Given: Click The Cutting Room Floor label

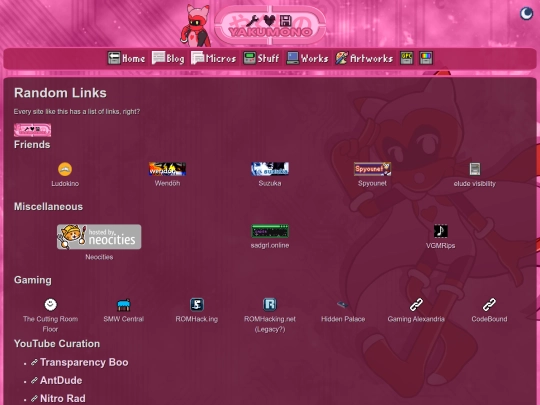Looking at the screenshot, I should click(x=51, y=324).
